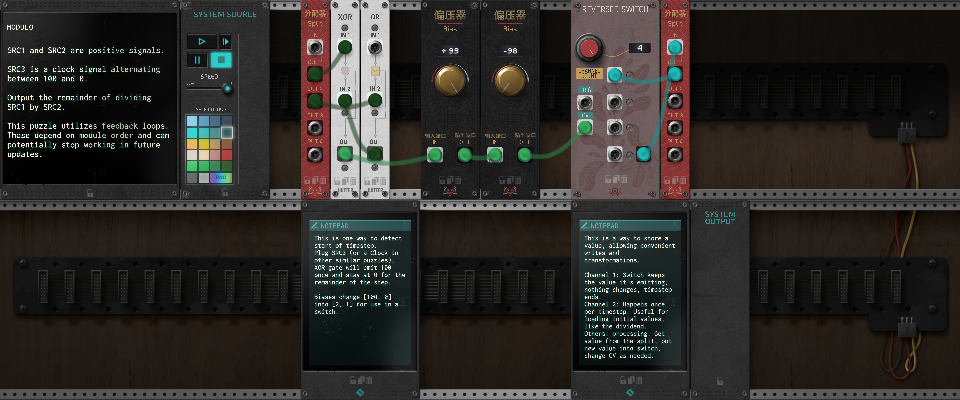This screenshot has height=400, width=960.
Task: Click the first Split module's empty IN jack
Action: tap(315, 47)
